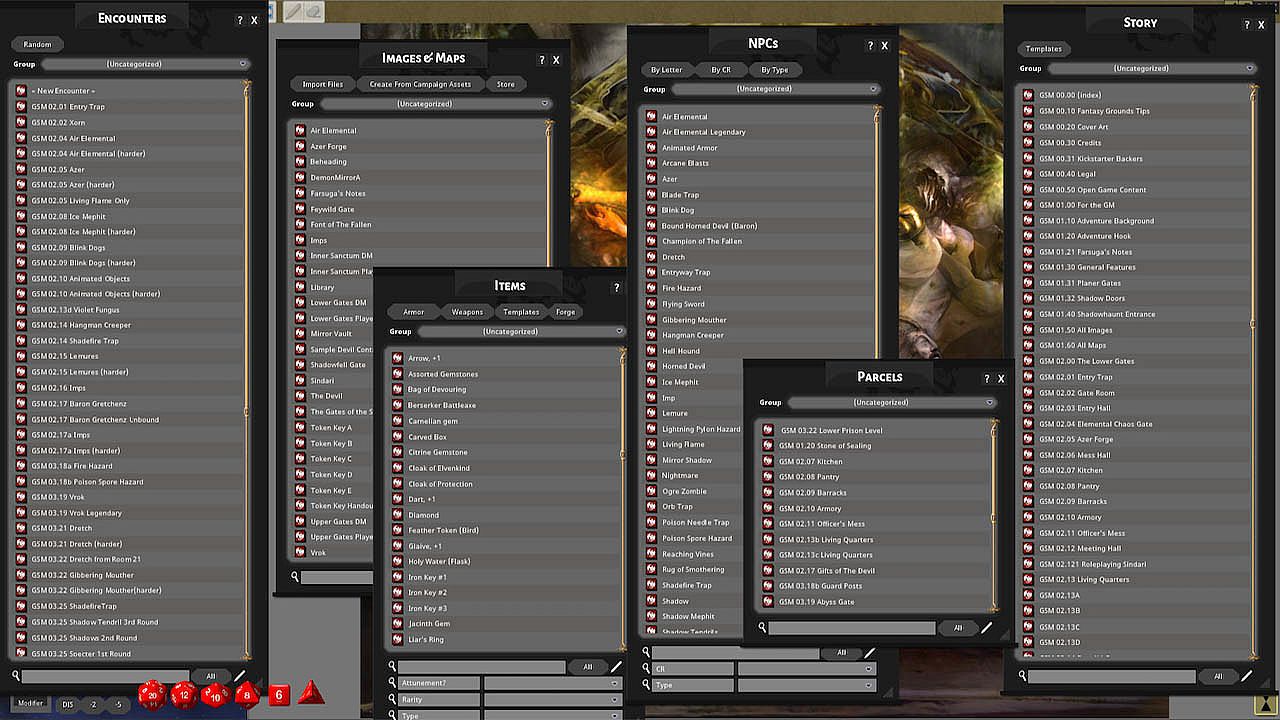
Task: Click the edit pencil in NPCs window
Action: click(x=869, y=652)
